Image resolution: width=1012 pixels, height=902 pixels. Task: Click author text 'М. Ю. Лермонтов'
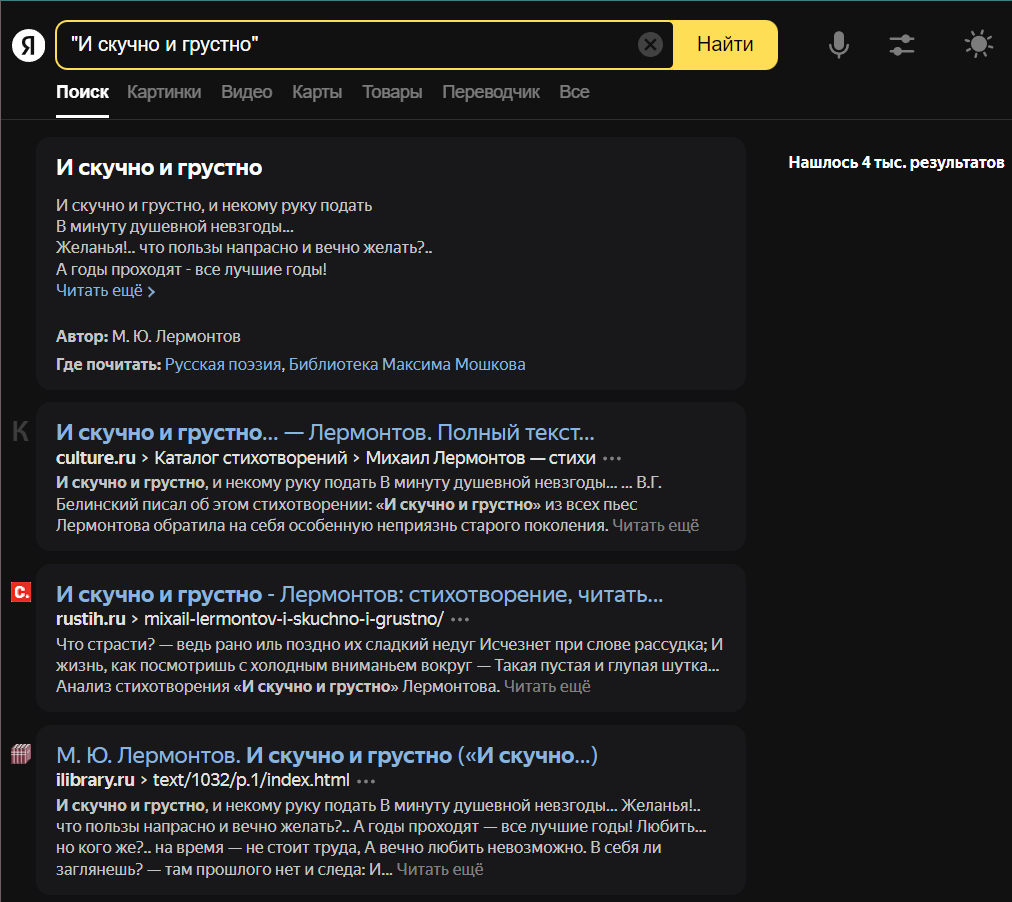176,337
